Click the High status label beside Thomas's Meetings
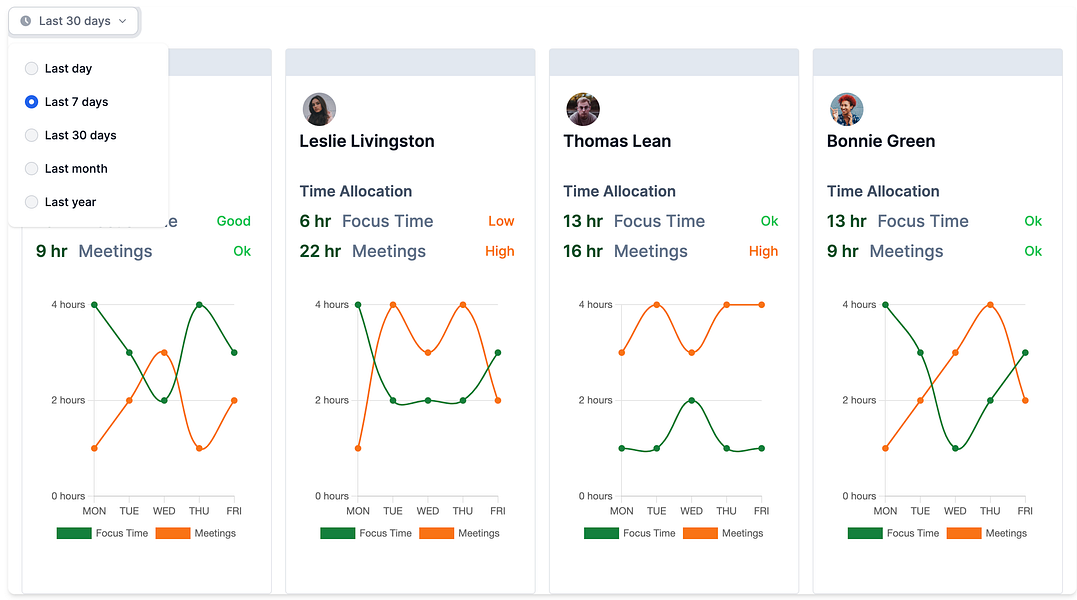 click(763, 251)
